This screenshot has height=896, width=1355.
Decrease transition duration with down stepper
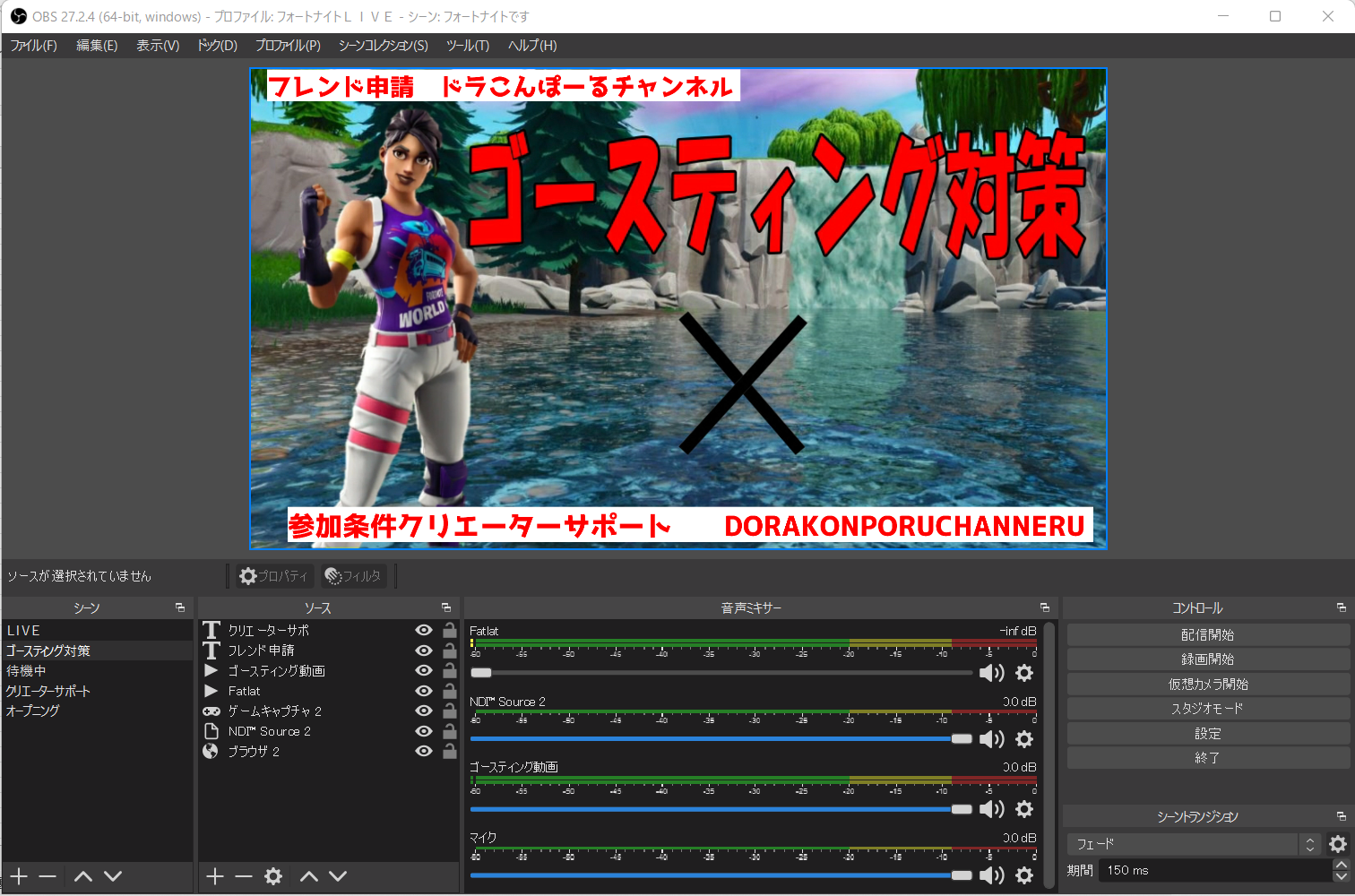pyautogui.click(x=1341, y=876)
